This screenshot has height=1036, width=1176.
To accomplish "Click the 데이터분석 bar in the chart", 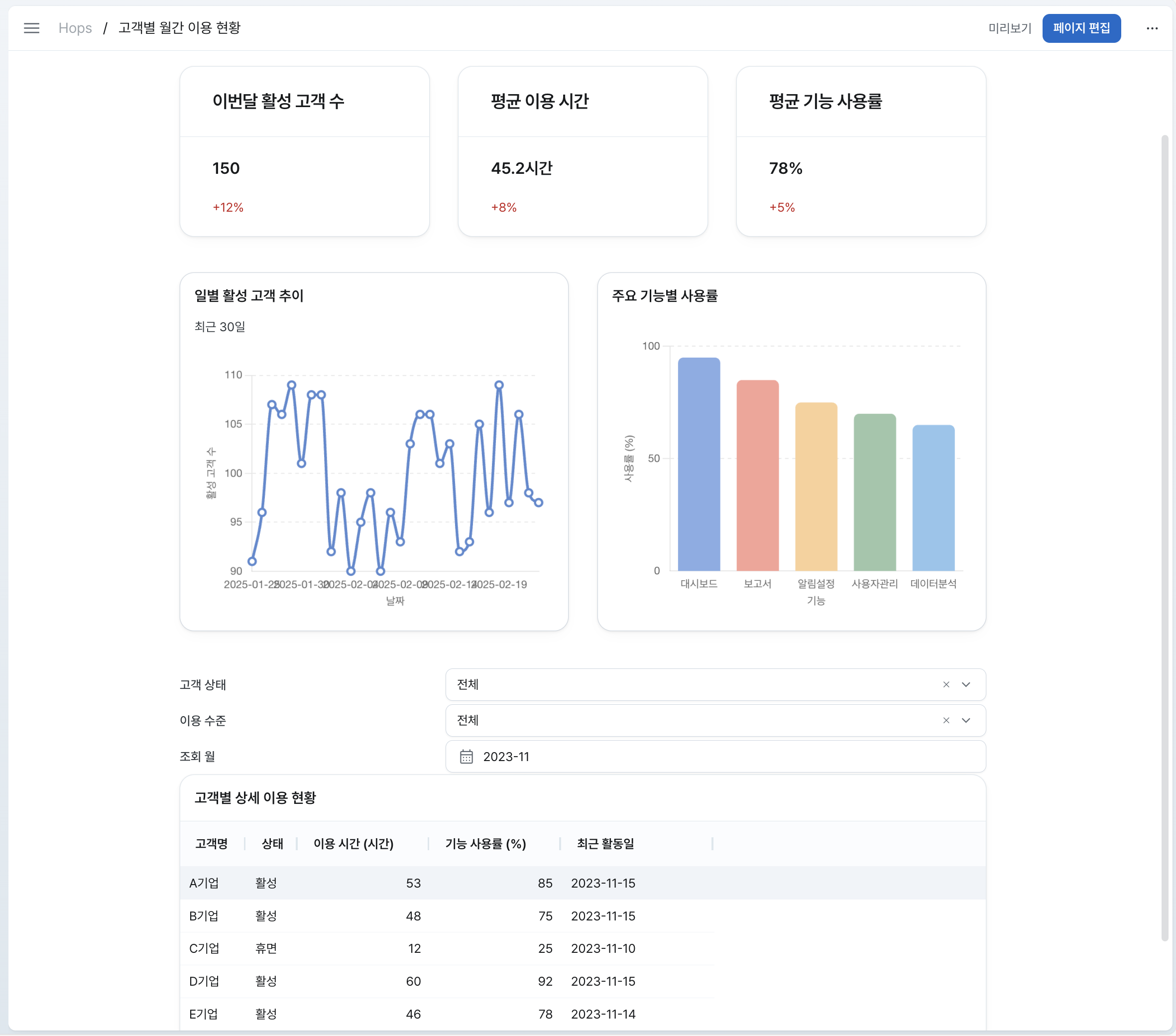I will pyautogui.click(x=933, y=498).
